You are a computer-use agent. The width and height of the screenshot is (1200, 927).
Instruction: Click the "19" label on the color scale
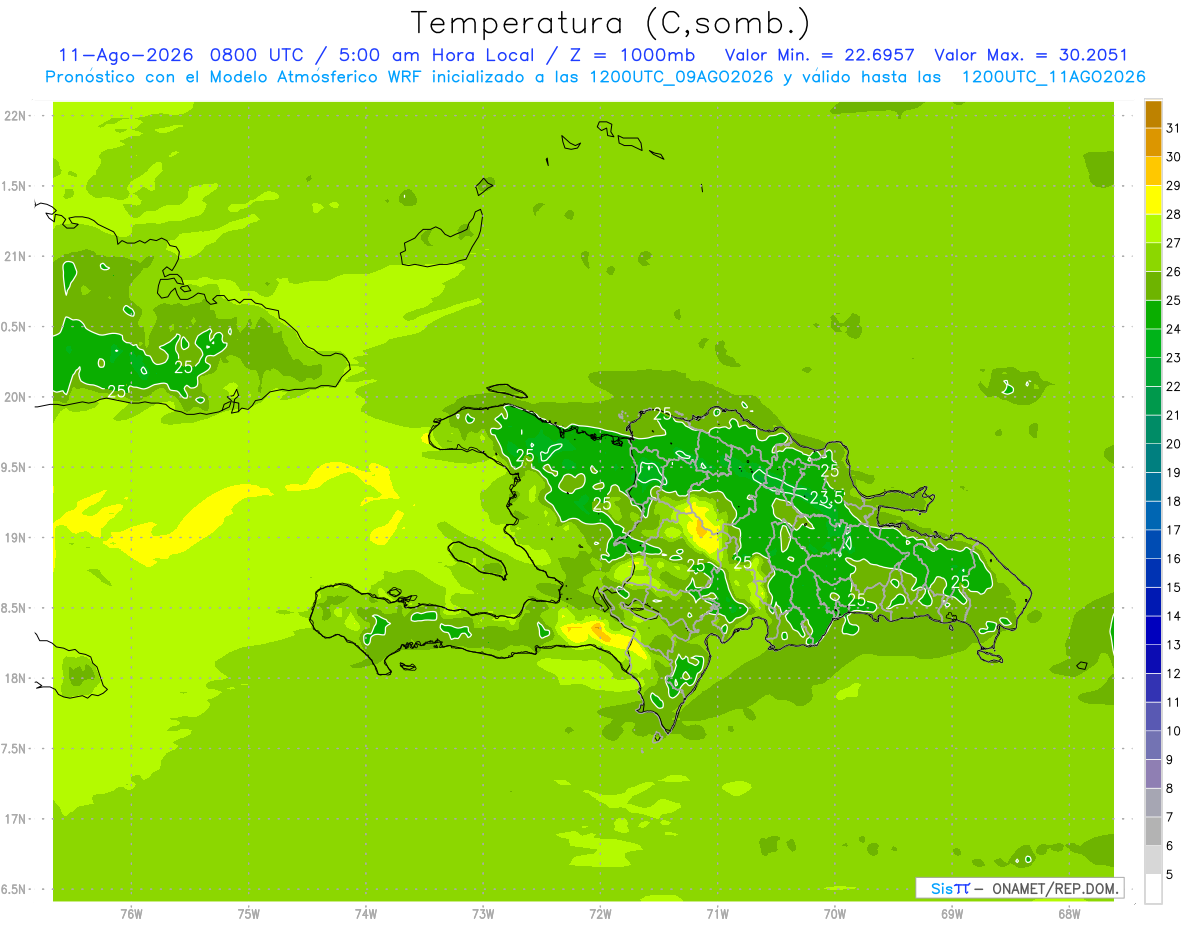(x=1174, y=473)
